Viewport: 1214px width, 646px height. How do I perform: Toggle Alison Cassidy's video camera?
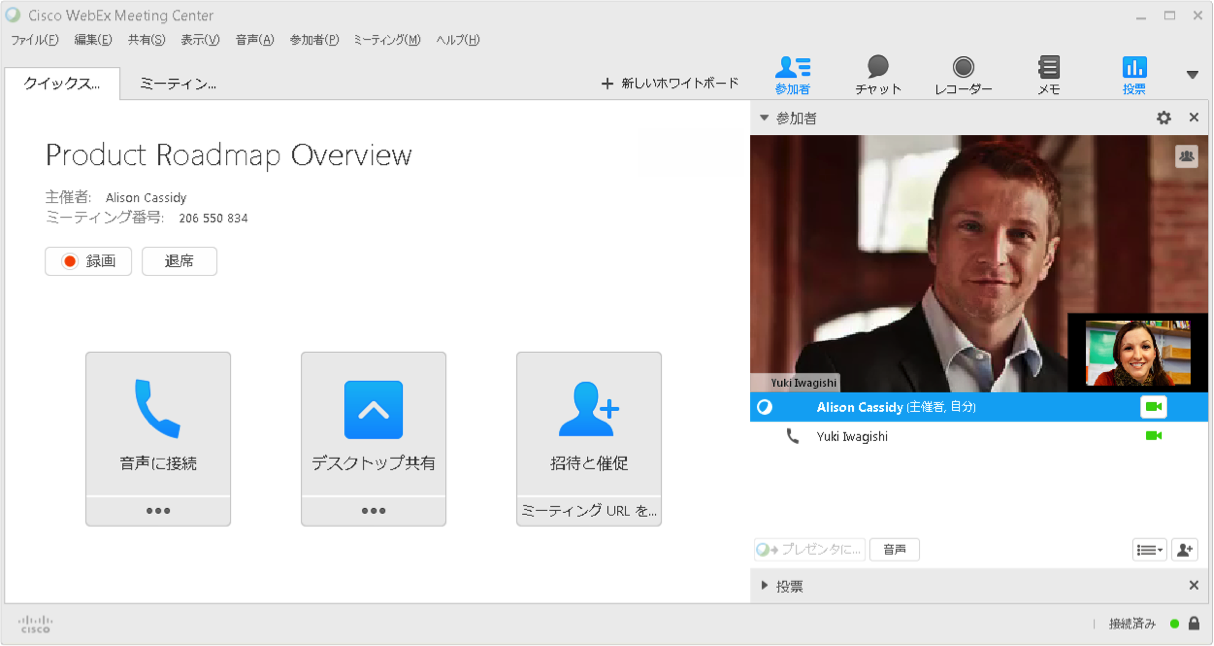click(1153, 407)
